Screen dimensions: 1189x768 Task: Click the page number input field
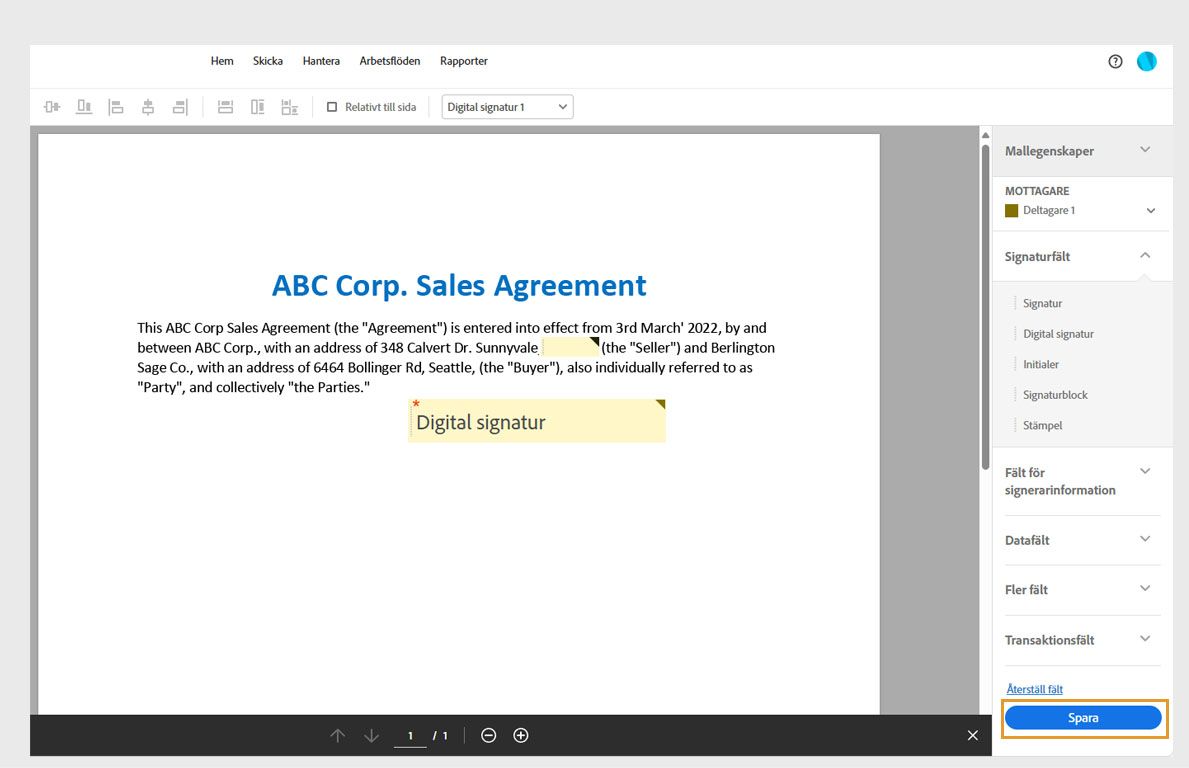pos(410,735)
